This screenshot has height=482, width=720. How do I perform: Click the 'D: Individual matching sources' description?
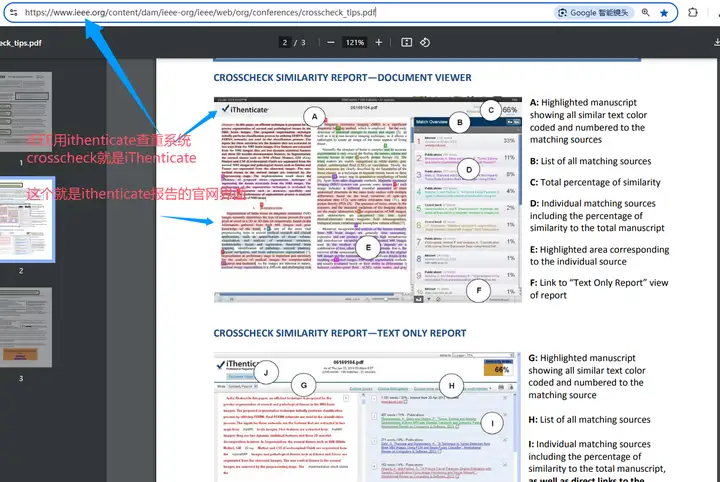[x=597, y=216]
